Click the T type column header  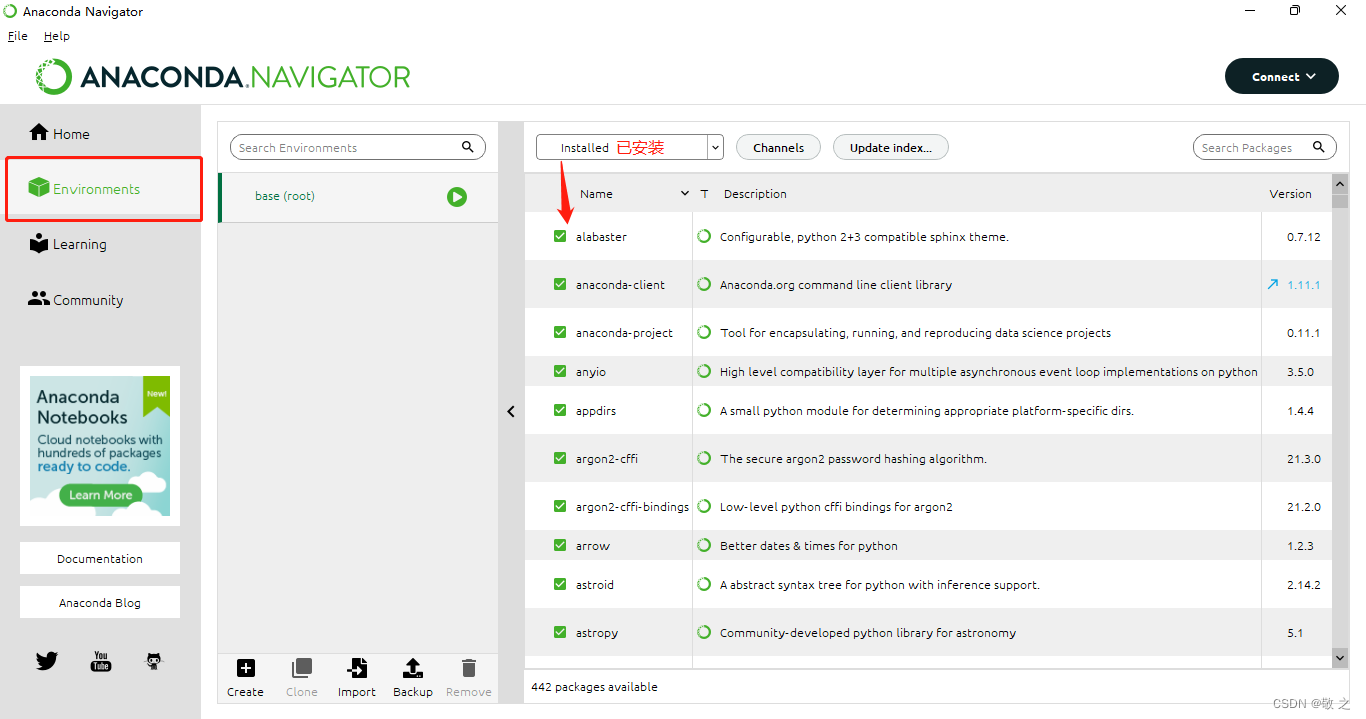(x=704, y=194)
